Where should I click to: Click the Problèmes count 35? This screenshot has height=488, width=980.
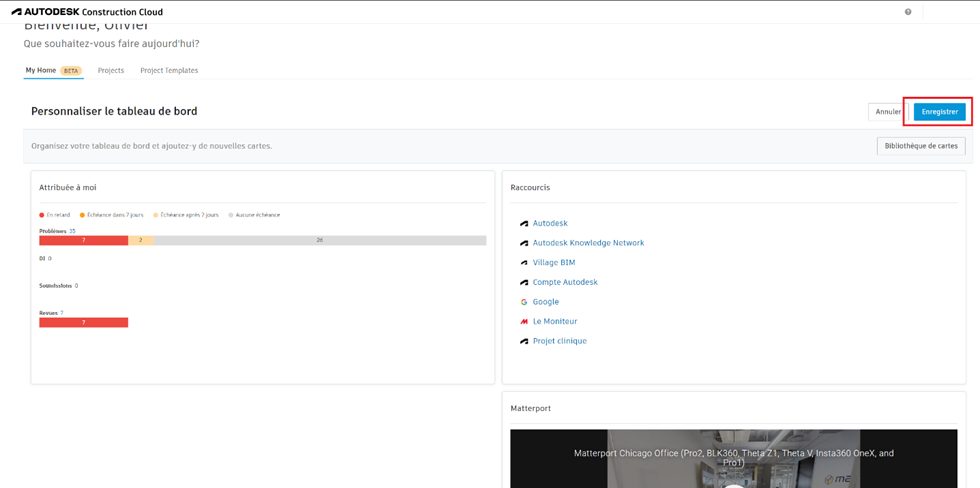(x=72, y=231)
